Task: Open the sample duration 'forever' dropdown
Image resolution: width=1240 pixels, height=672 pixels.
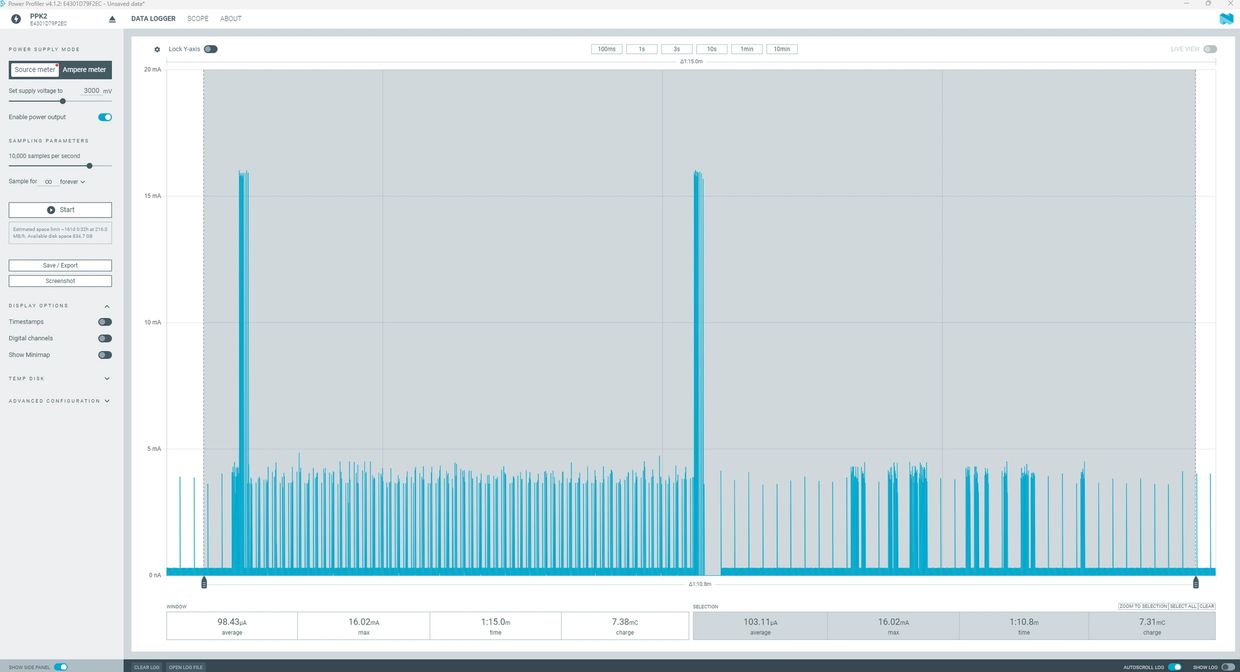Action: (73, 182)
